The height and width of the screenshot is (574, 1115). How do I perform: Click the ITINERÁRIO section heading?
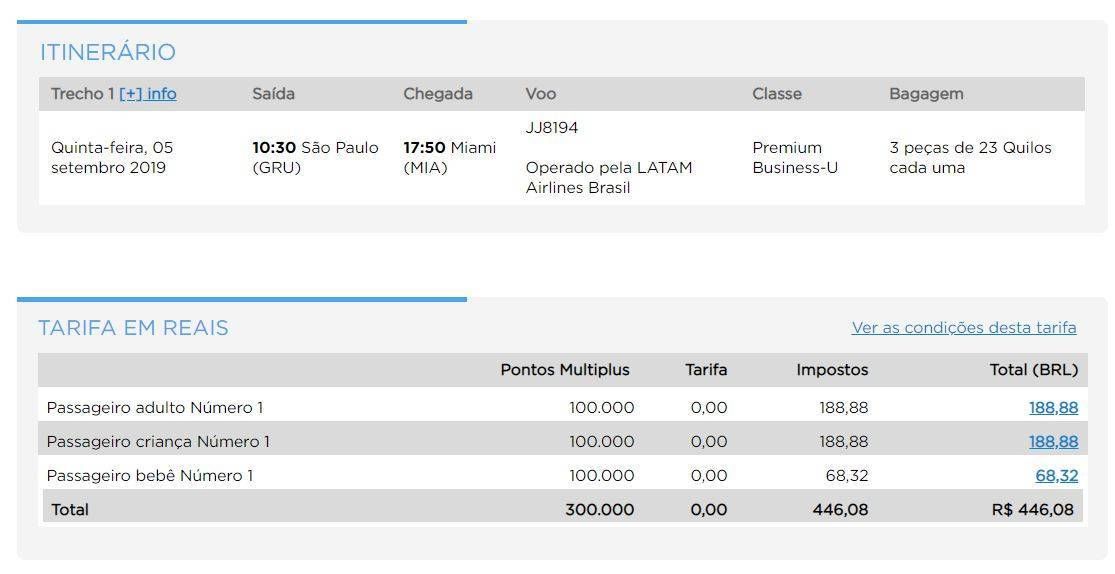[107, 52]
